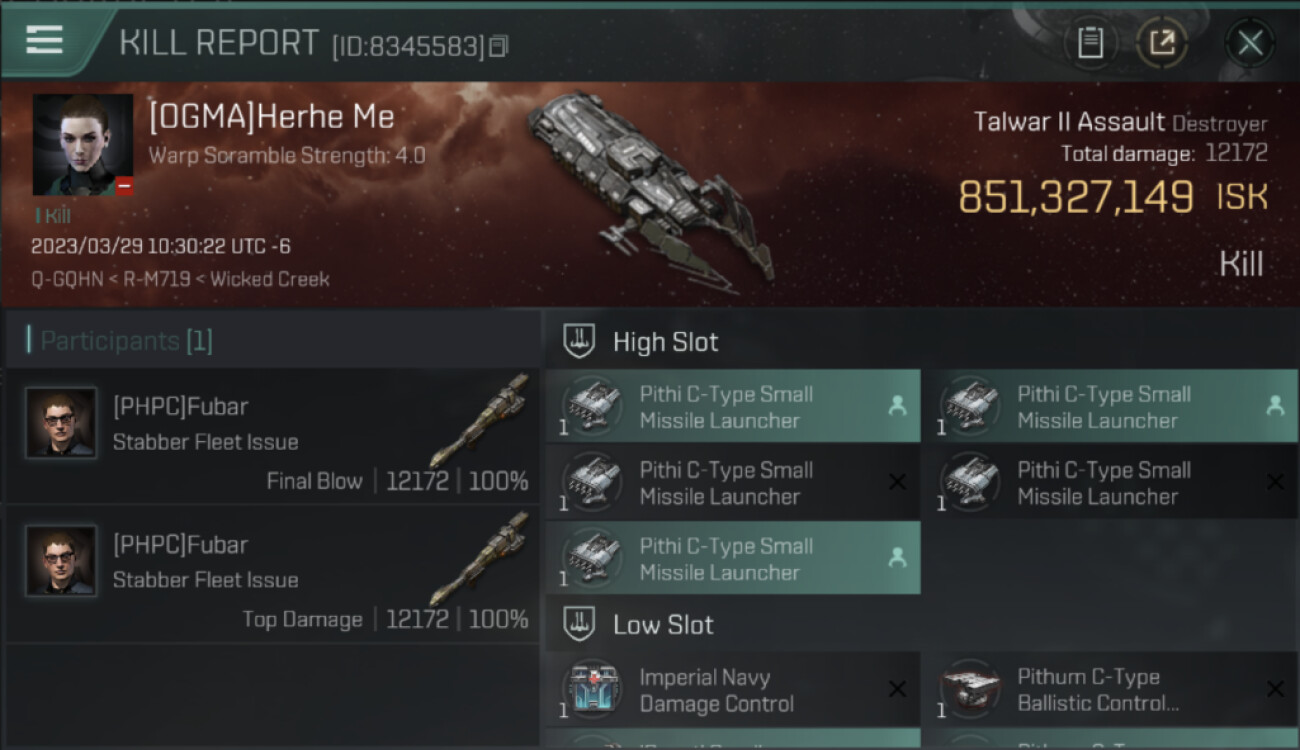Open the hamburger menu icon
The image size is (1300, 750).
pyautogui.click(x=44, y=40)
